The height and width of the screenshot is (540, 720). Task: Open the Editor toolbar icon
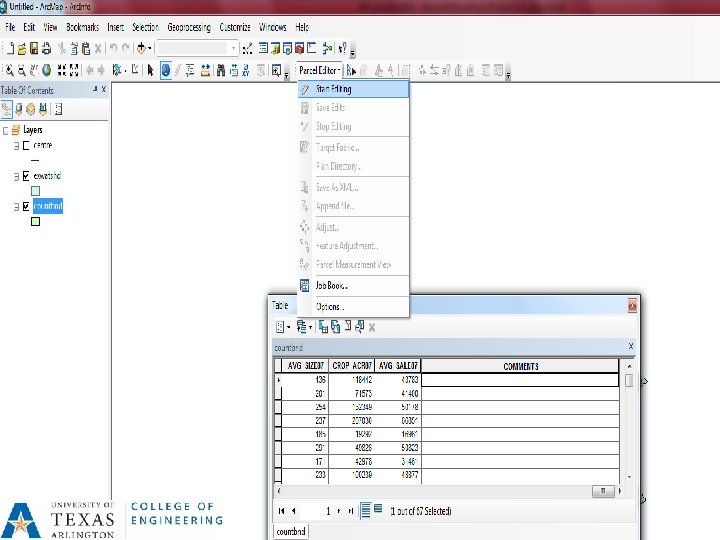point(248,48)
